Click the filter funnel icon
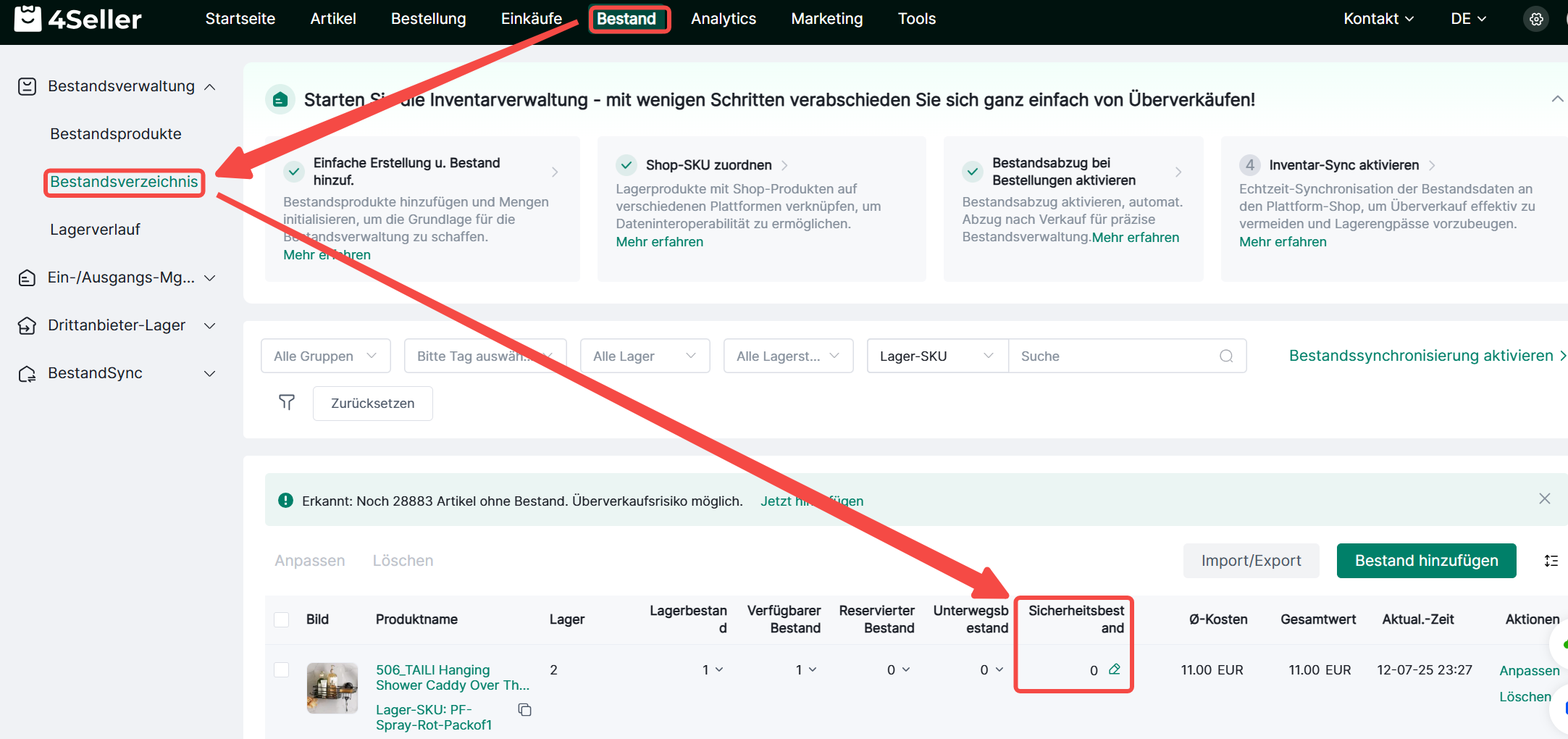Viewport: 1568px width, 739px height. pos(287,403)
